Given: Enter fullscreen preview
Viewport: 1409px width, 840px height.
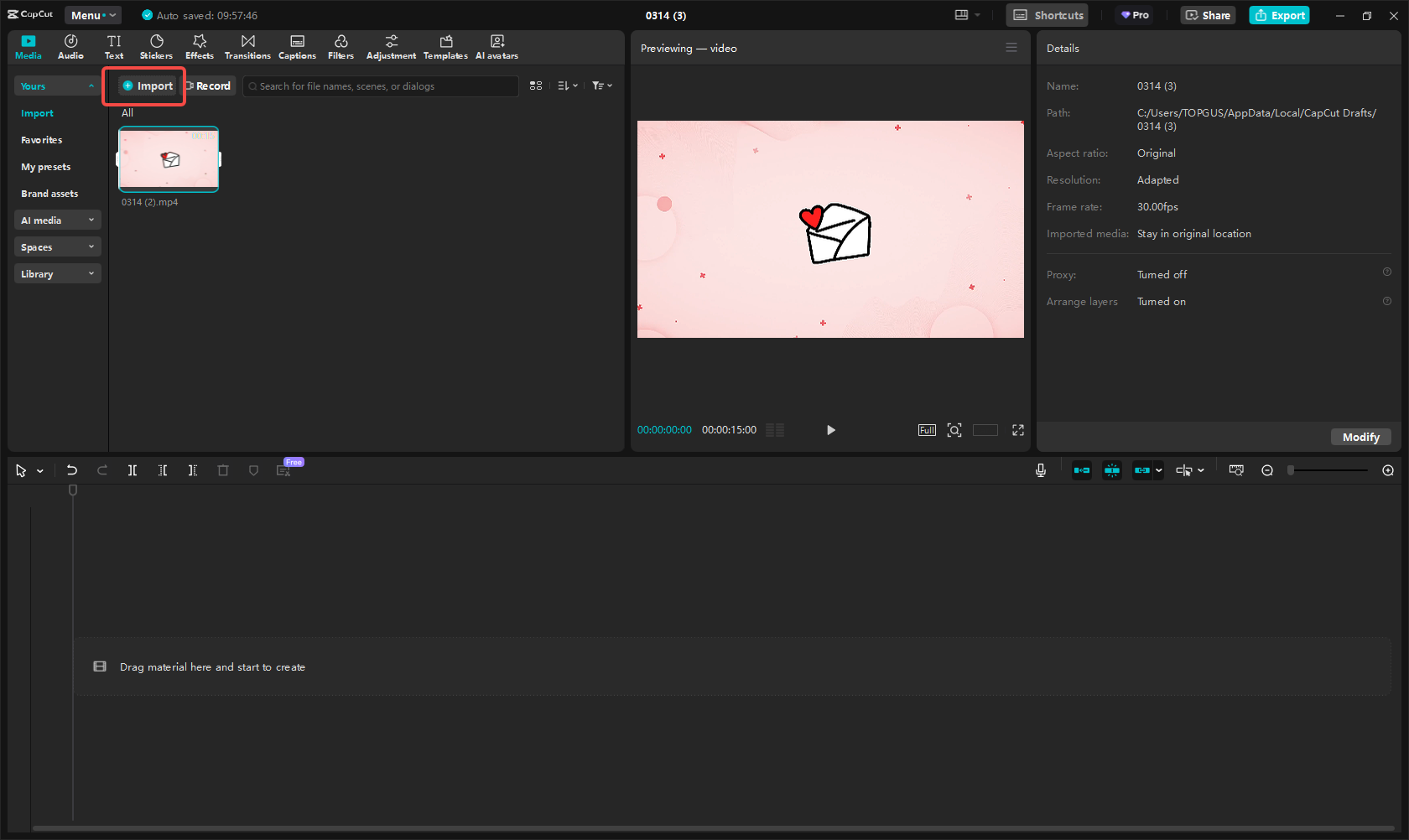Looking at the screenshot, I should [x=1018, y=430].
